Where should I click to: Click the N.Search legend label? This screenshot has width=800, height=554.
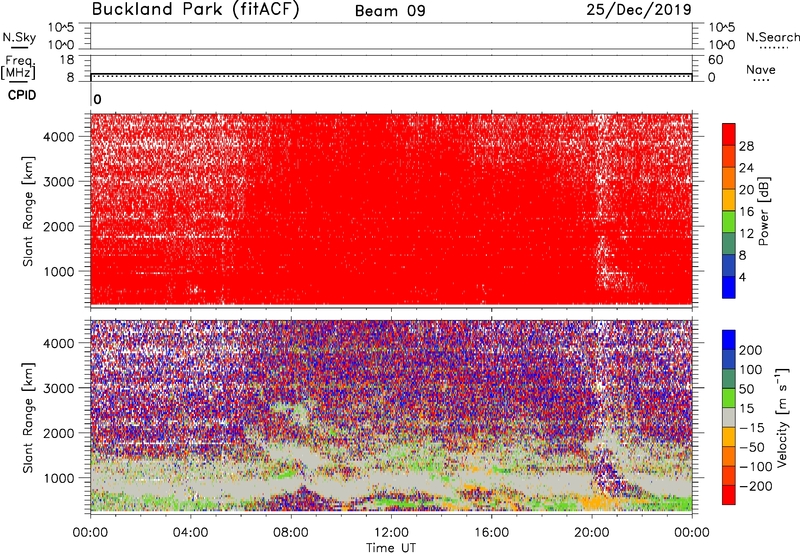click(772, 37)
